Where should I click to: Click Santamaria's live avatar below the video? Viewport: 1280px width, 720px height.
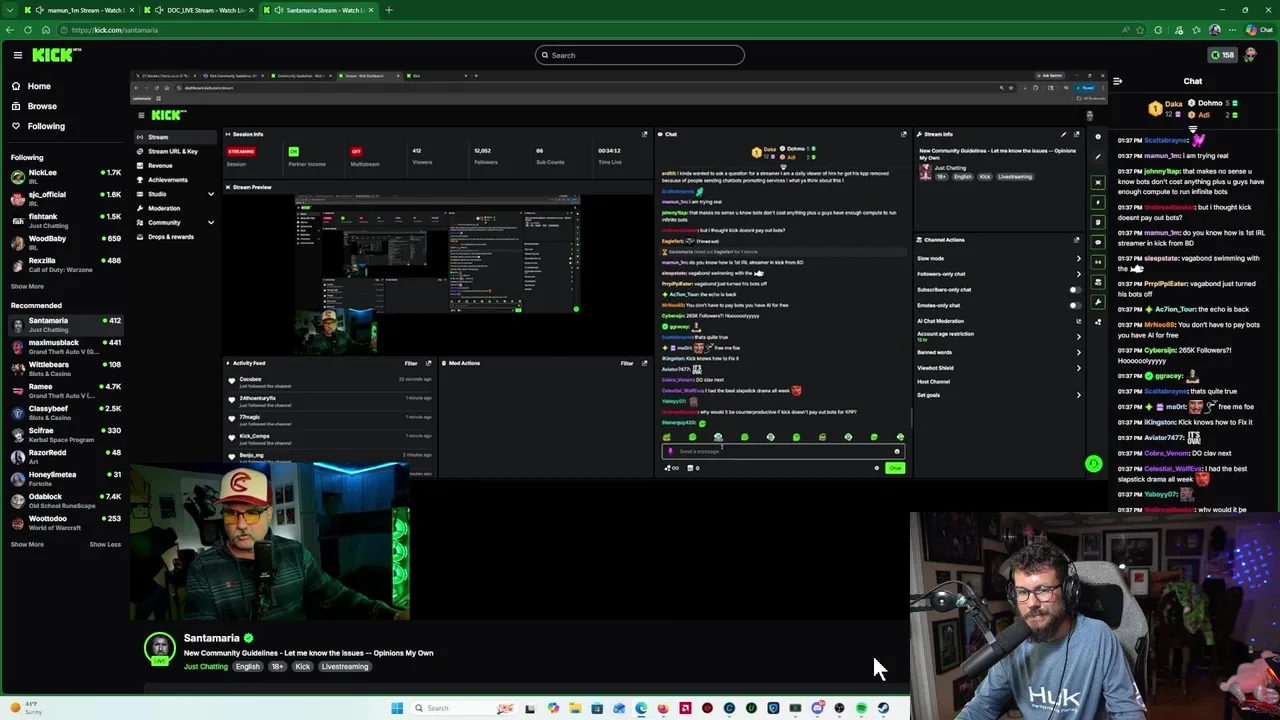point(159,649)
